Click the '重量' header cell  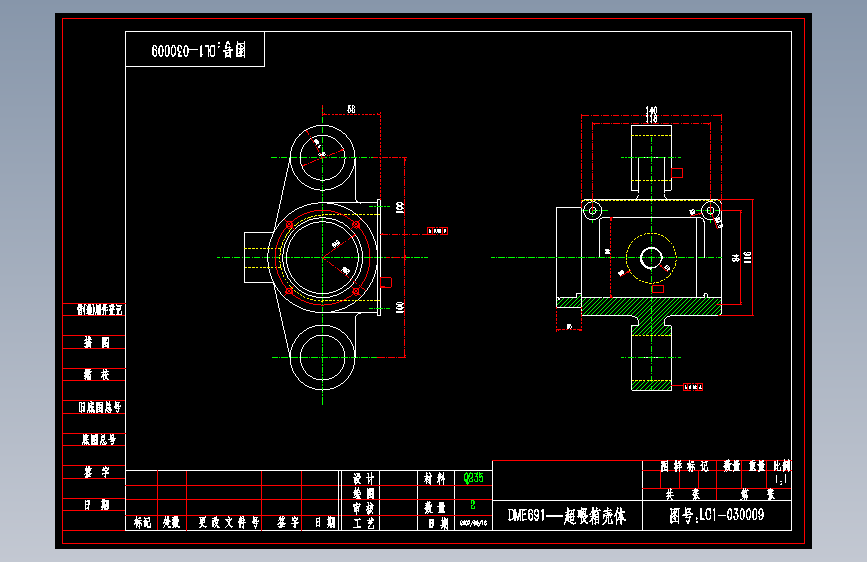point(757,466)
